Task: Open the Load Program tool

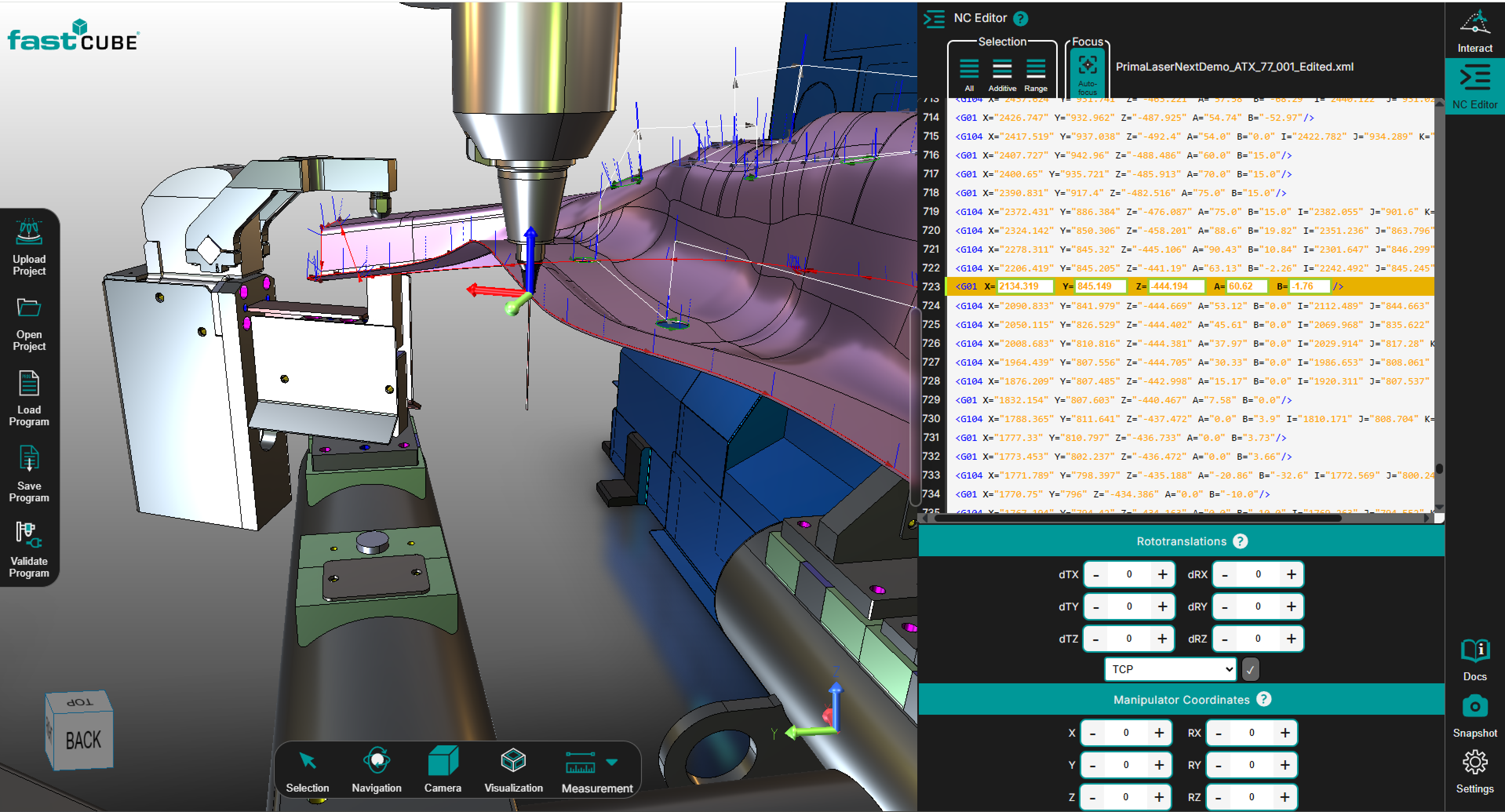Action: pos(29,384)
